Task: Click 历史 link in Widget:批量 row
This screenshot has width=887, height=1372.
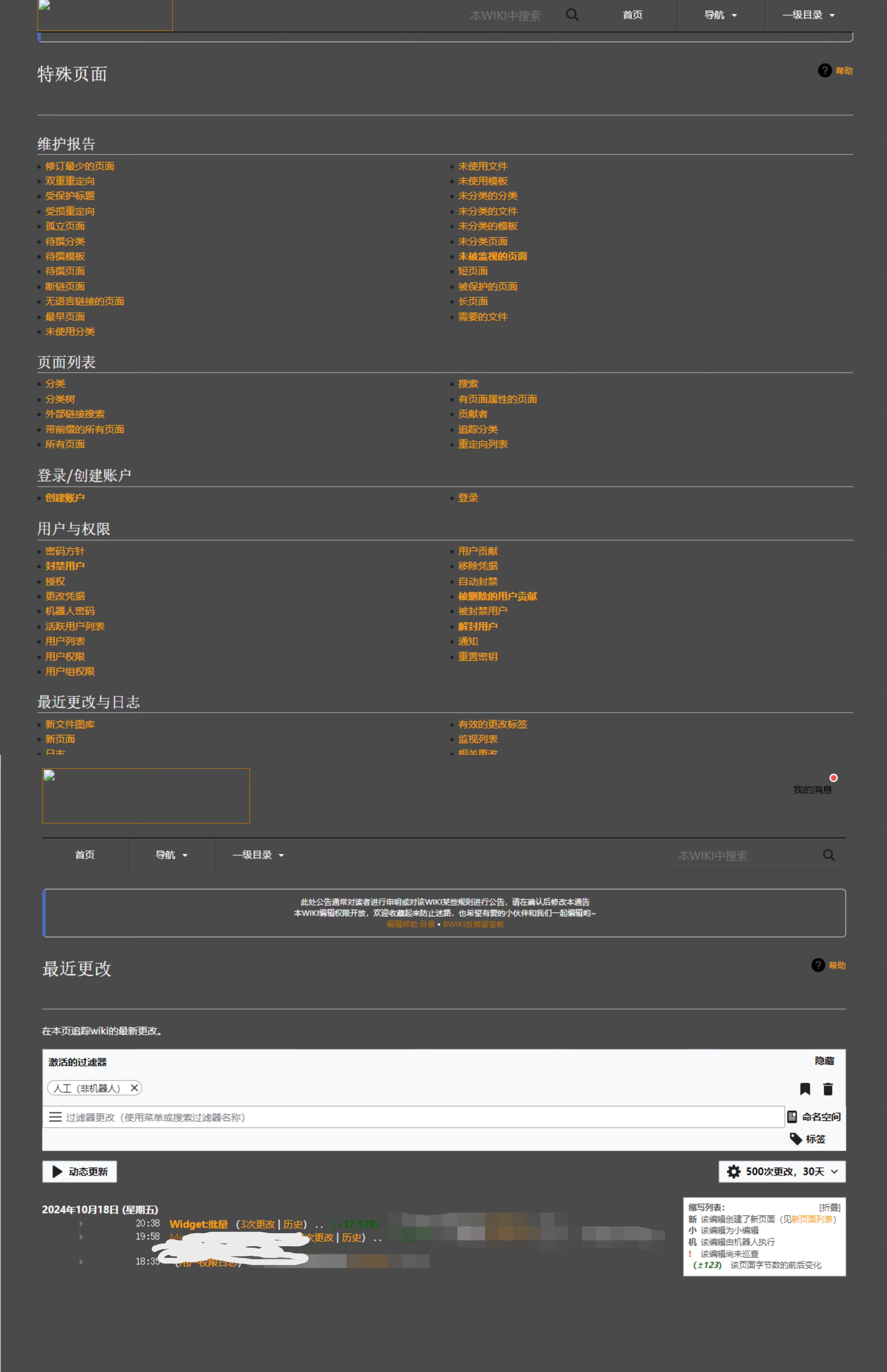Action: [293, 1225]
